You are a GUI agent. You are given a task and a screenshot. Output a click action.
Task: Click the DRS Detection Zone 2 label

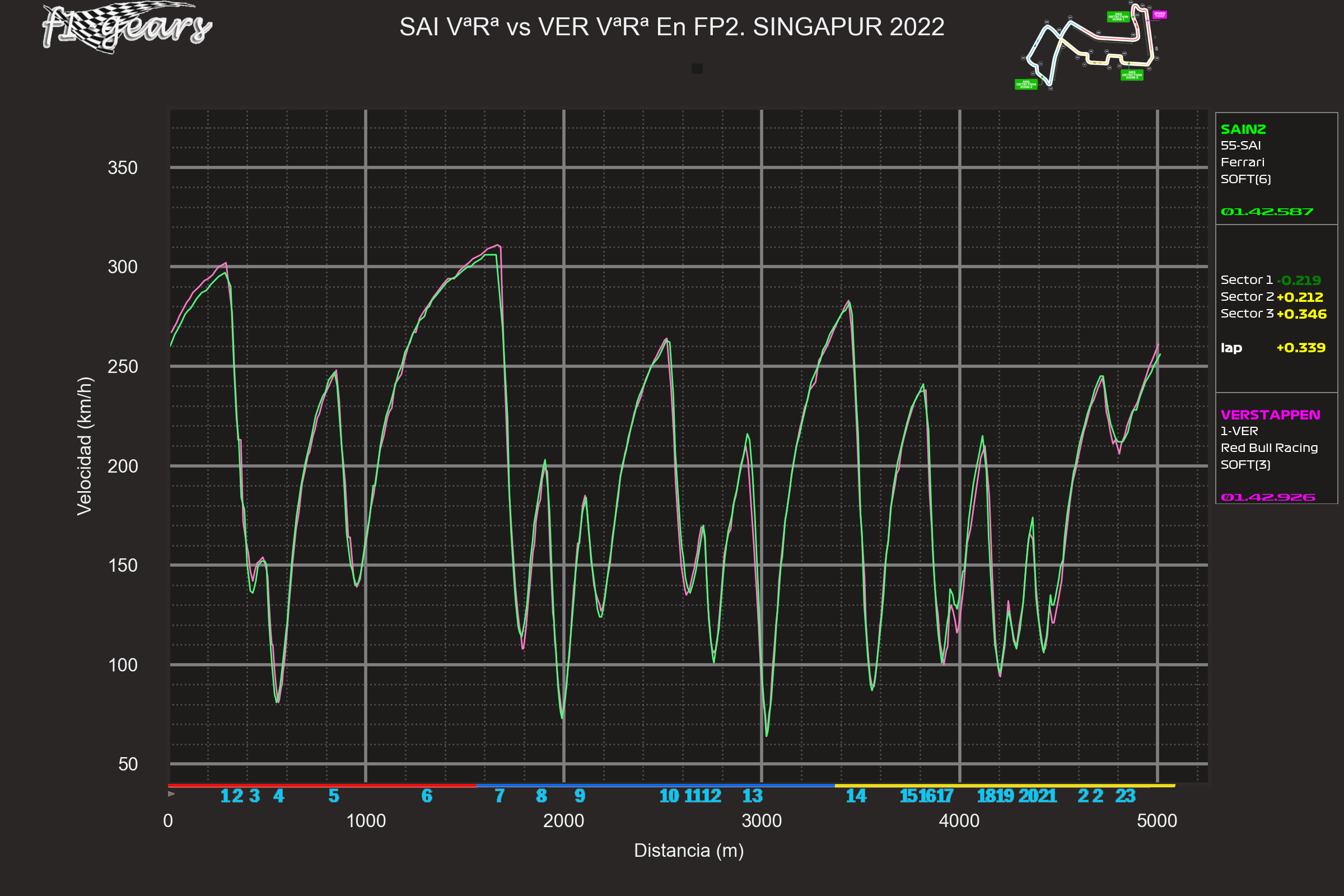click(1026, 85)
